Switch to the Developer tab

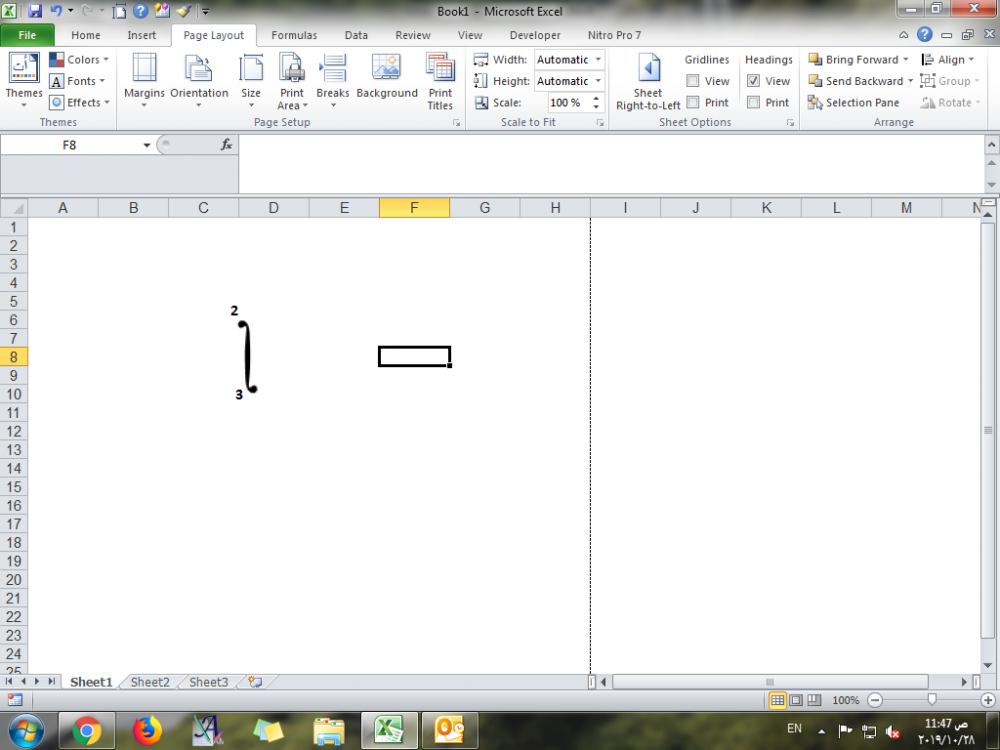click(x=535, y=35)
